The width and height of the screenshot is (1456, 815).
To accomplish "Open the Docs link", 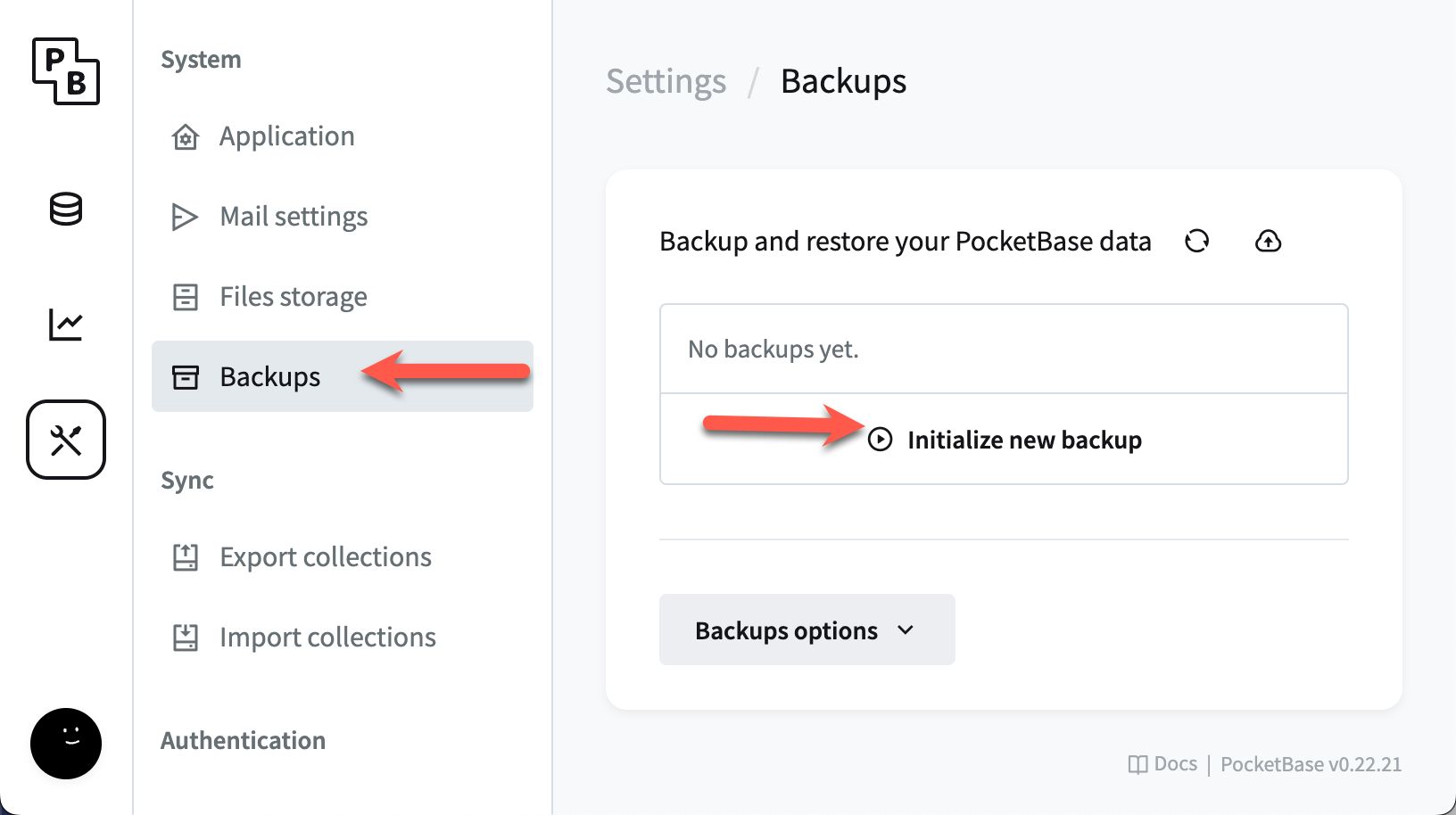I will click(x=1163, y=764).
